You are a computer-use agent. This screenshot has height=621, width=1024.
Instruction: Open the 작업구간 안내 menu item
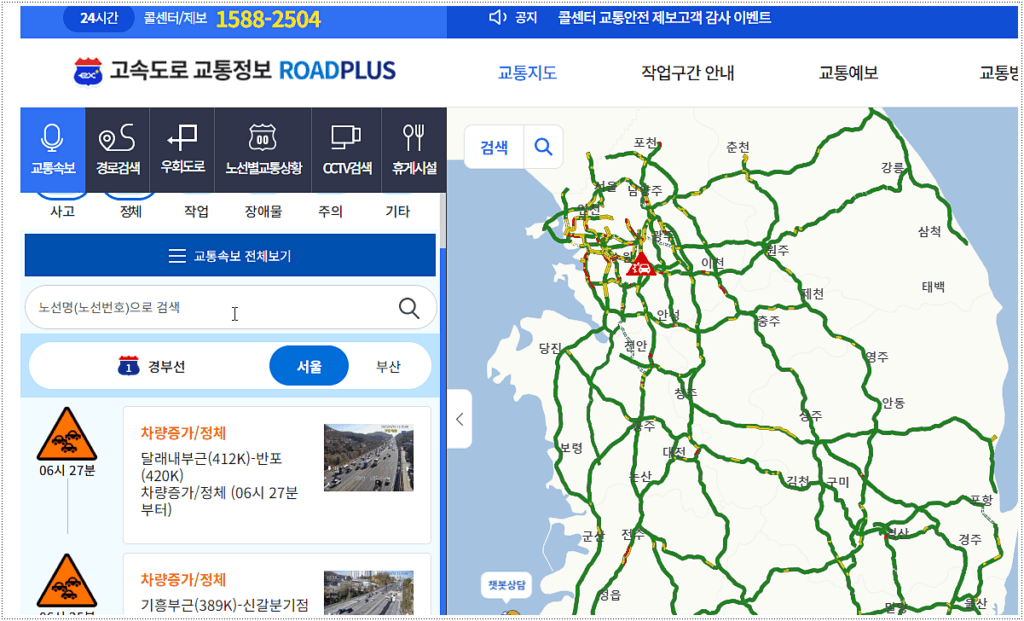687,72
